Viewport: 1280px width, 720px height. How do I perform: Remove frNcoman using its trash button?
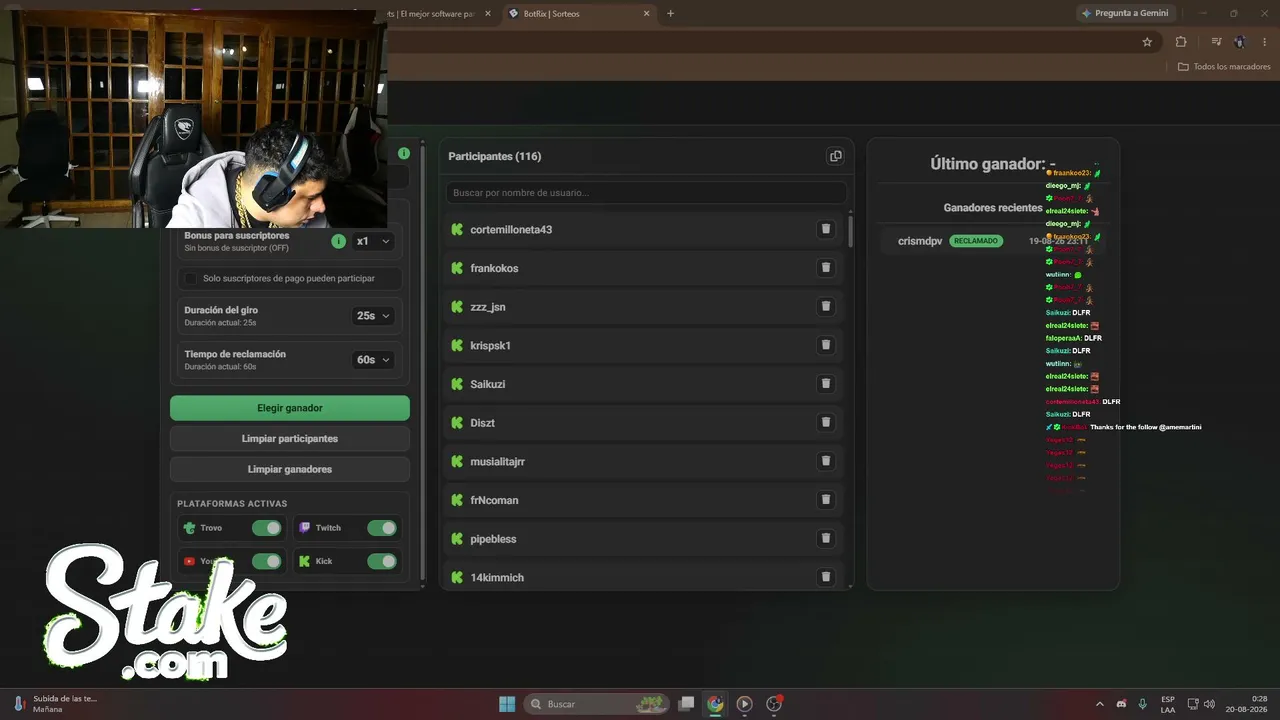coord(826,500)
